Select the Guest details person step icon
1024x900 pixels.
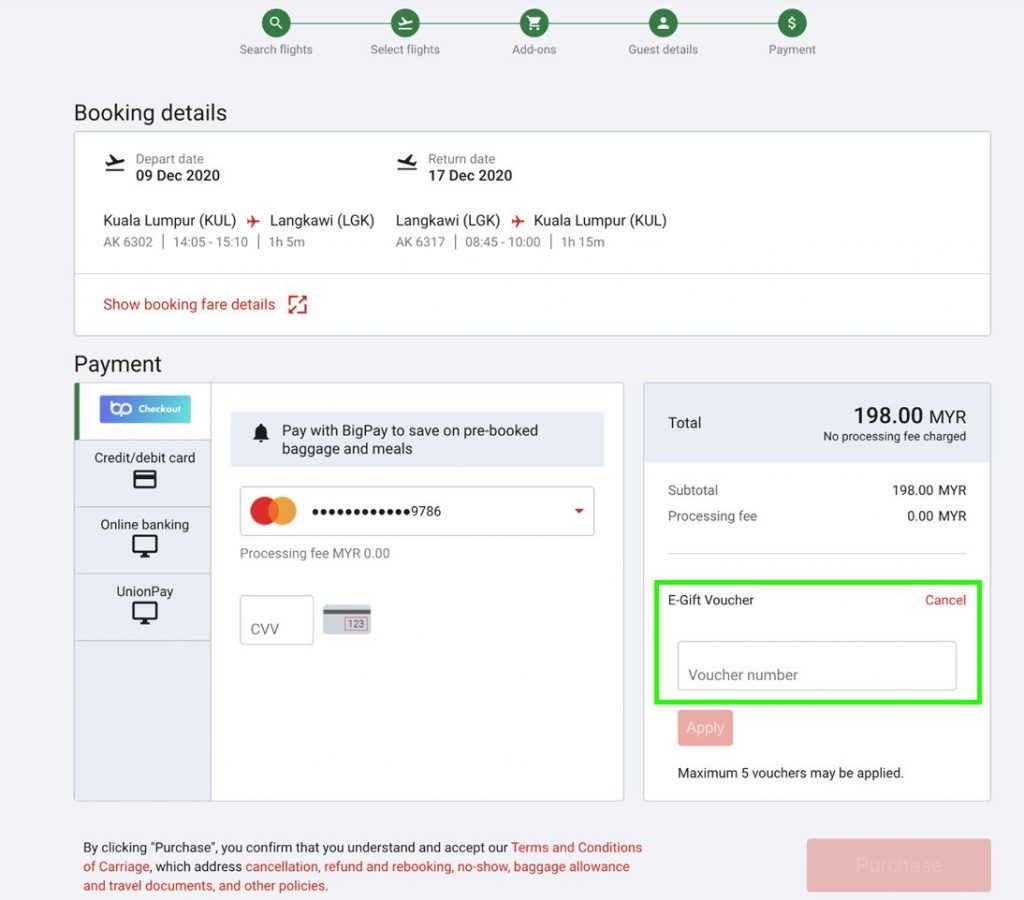(663, 24)
